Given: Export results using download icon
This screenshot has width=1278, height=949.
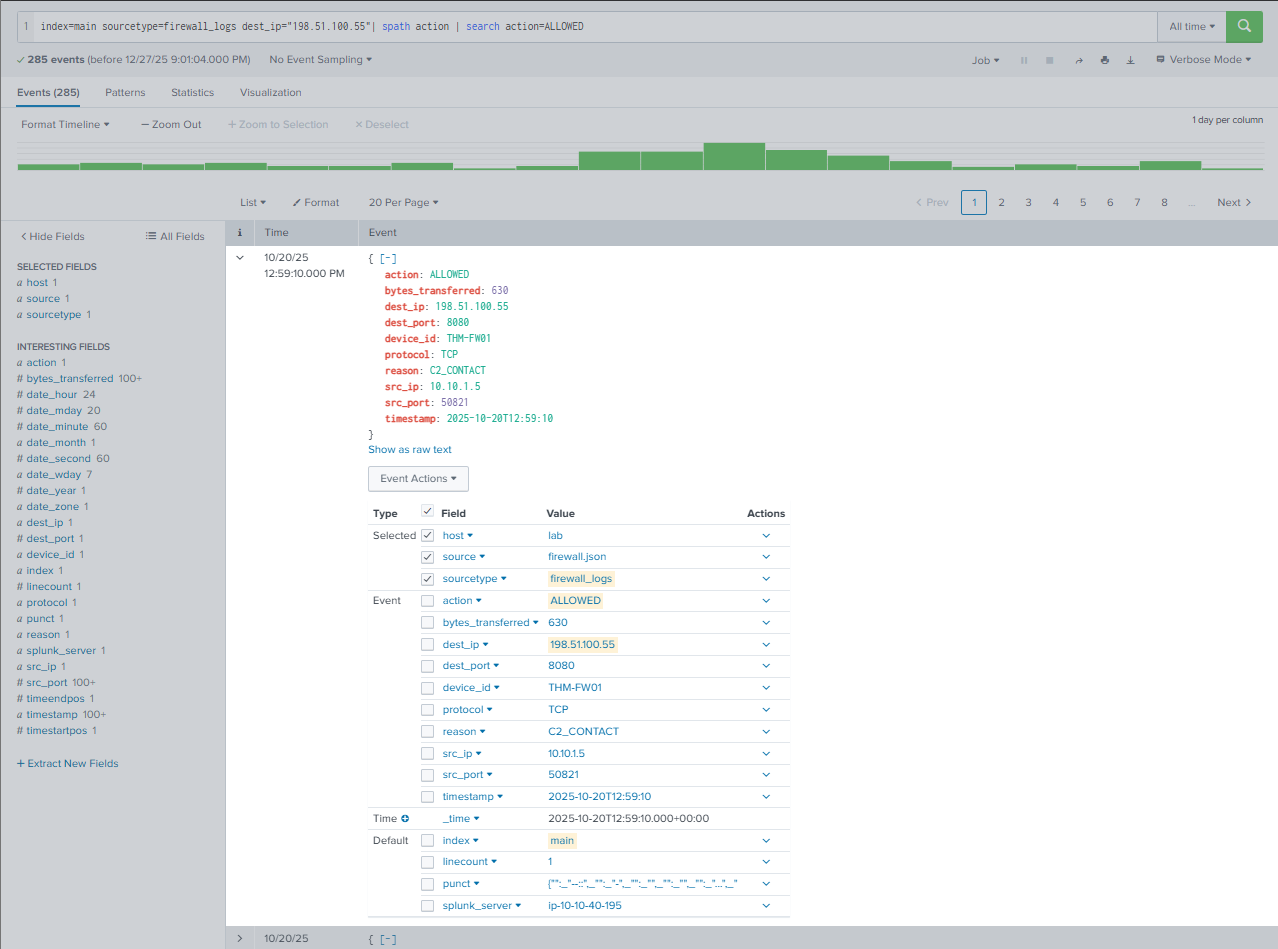Looking at the screenshot, I should pos(1131,60).
